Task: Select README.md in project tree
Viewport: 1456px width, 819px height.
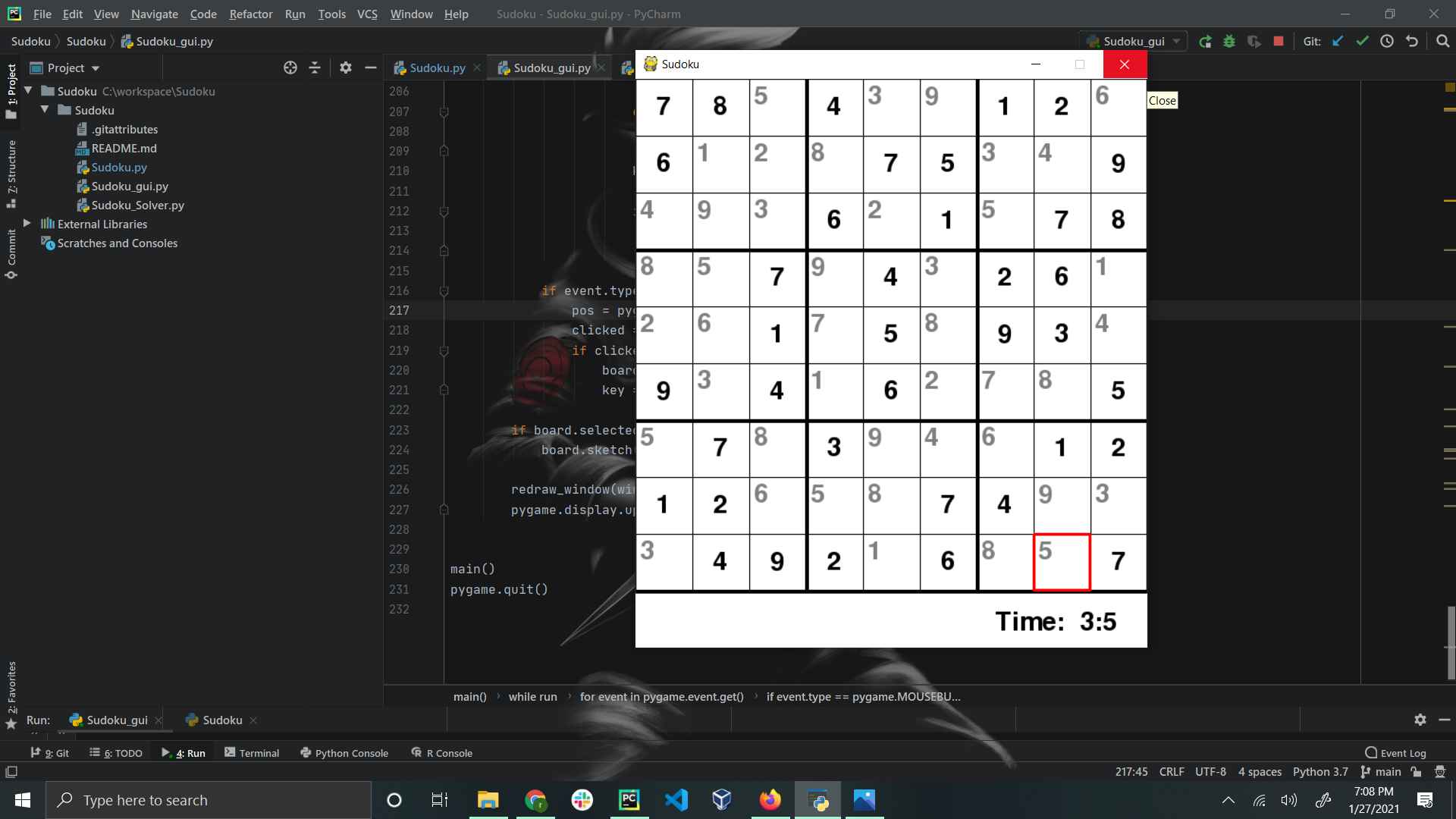Action: pos(124,148)
